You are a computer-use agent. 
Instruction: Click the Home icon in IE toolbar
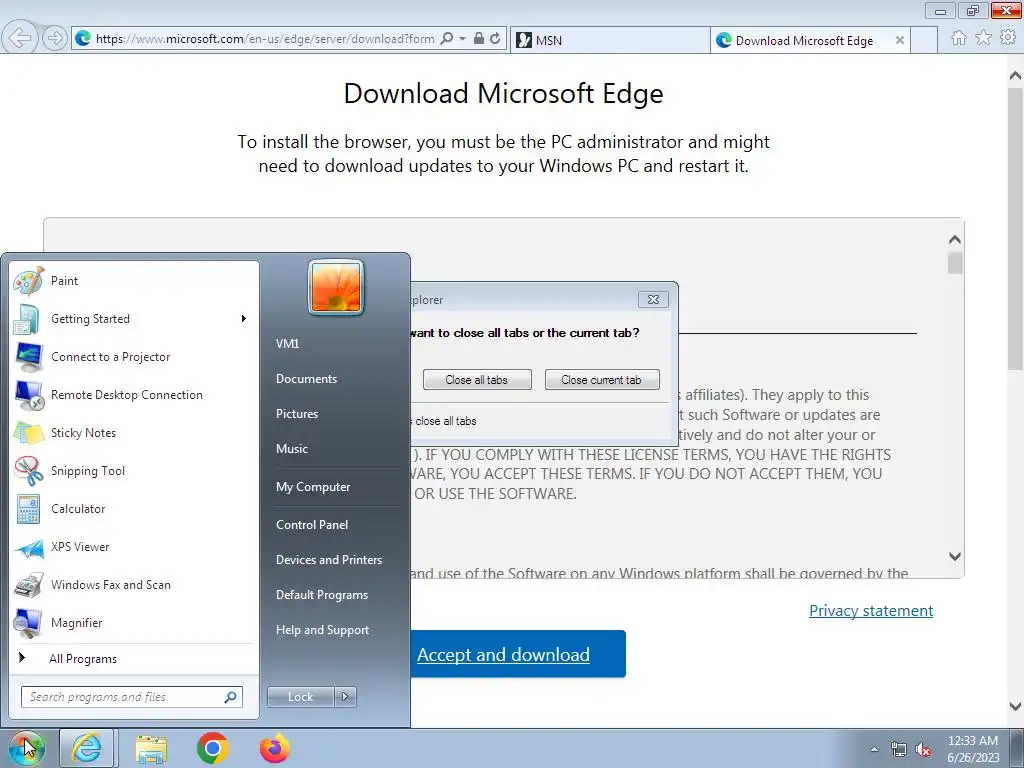point(958,38)
